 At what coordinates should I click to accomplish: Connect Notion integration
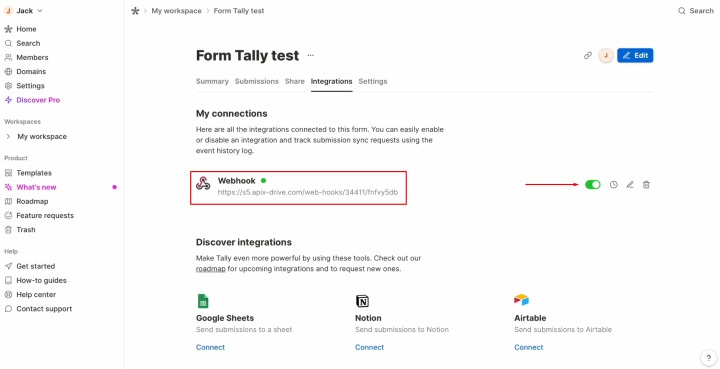tap(370, 347)
